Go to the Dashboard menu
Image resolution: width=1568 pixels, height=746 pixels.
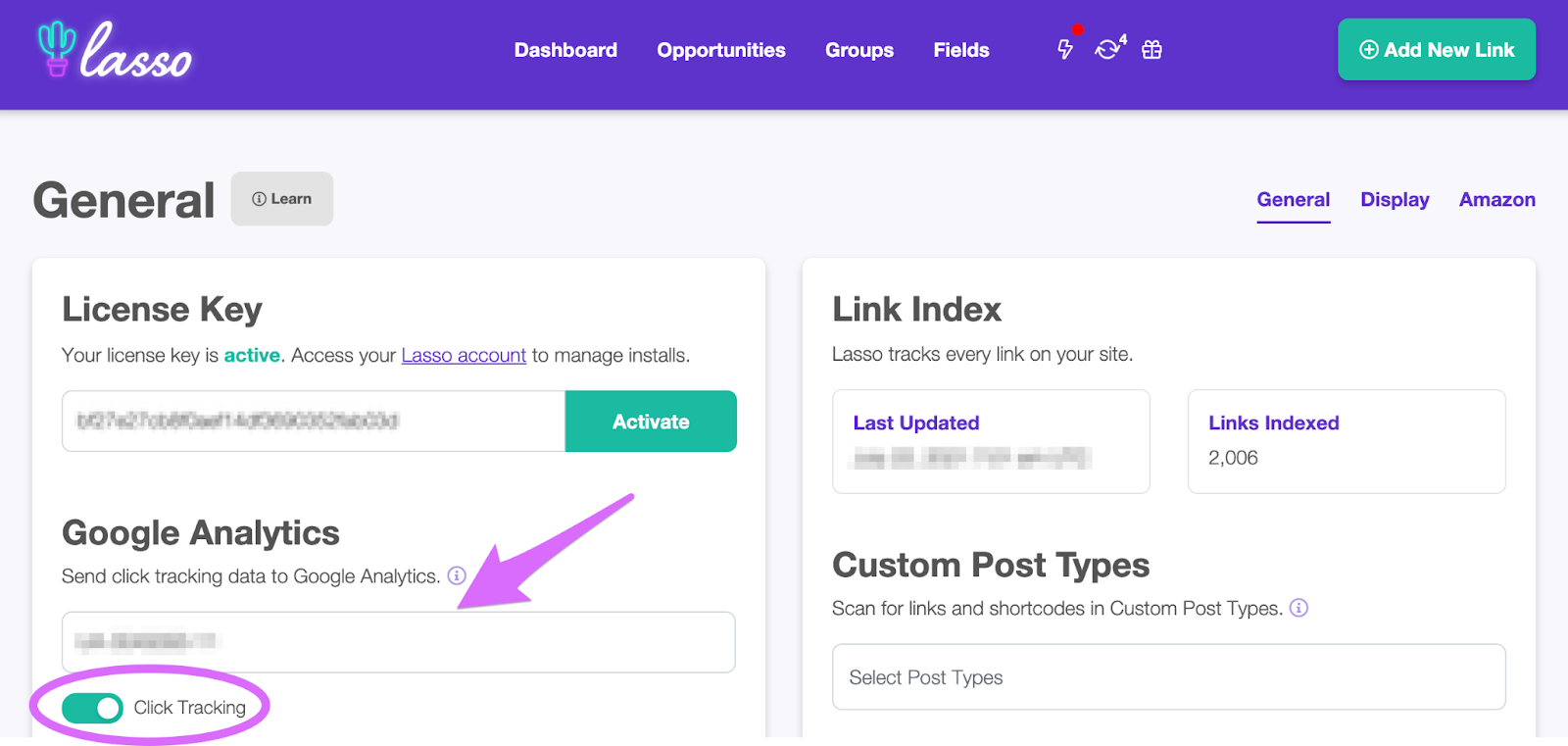coord(565,50)
